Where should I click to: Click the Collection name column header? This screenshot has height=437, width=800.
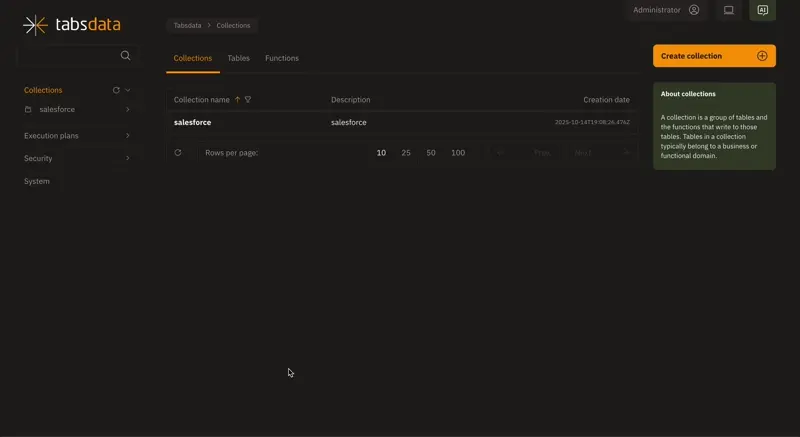pyautogui.click(x=202, y=100)
